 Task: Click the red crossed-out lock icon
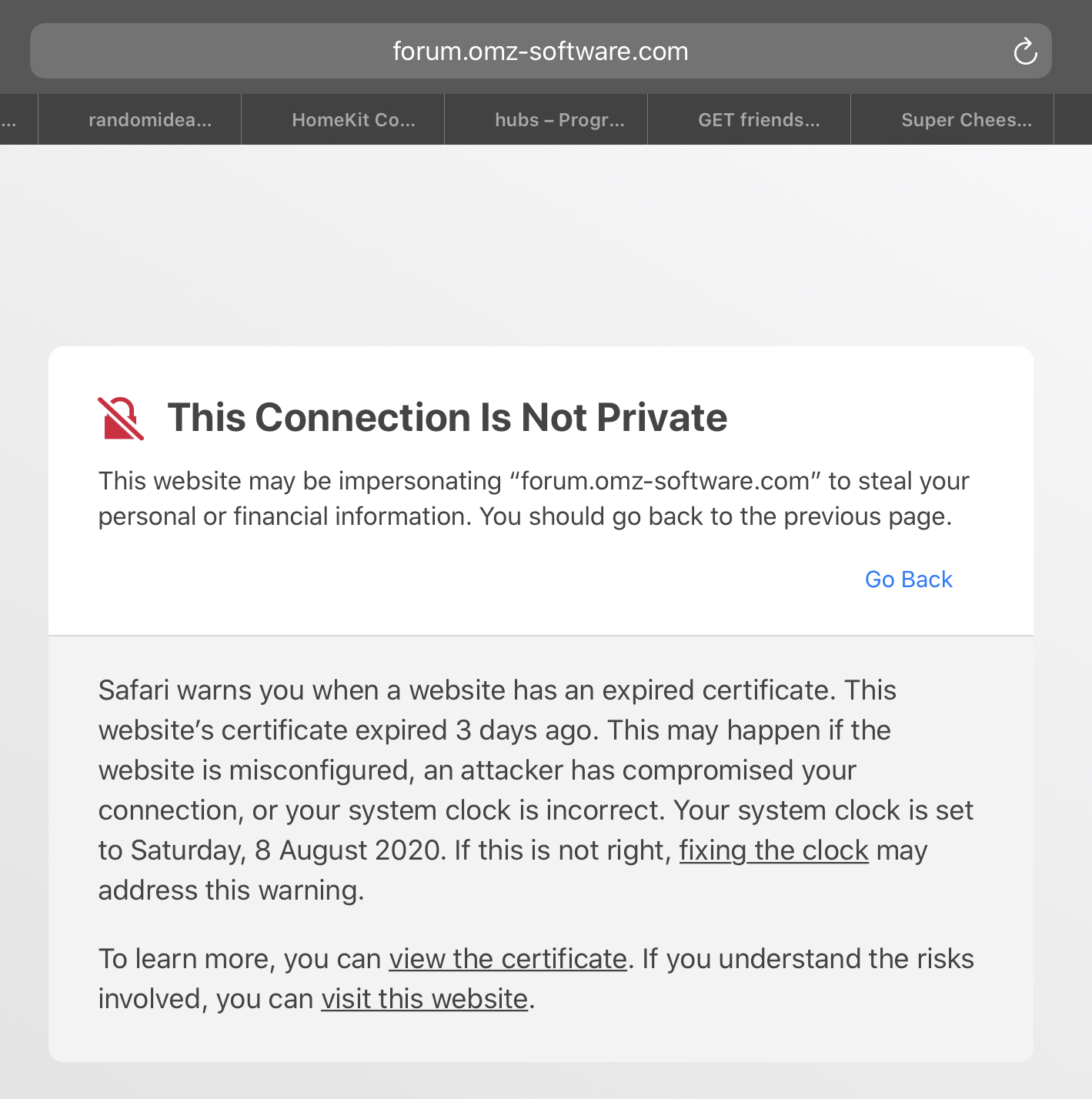[121, 419]
